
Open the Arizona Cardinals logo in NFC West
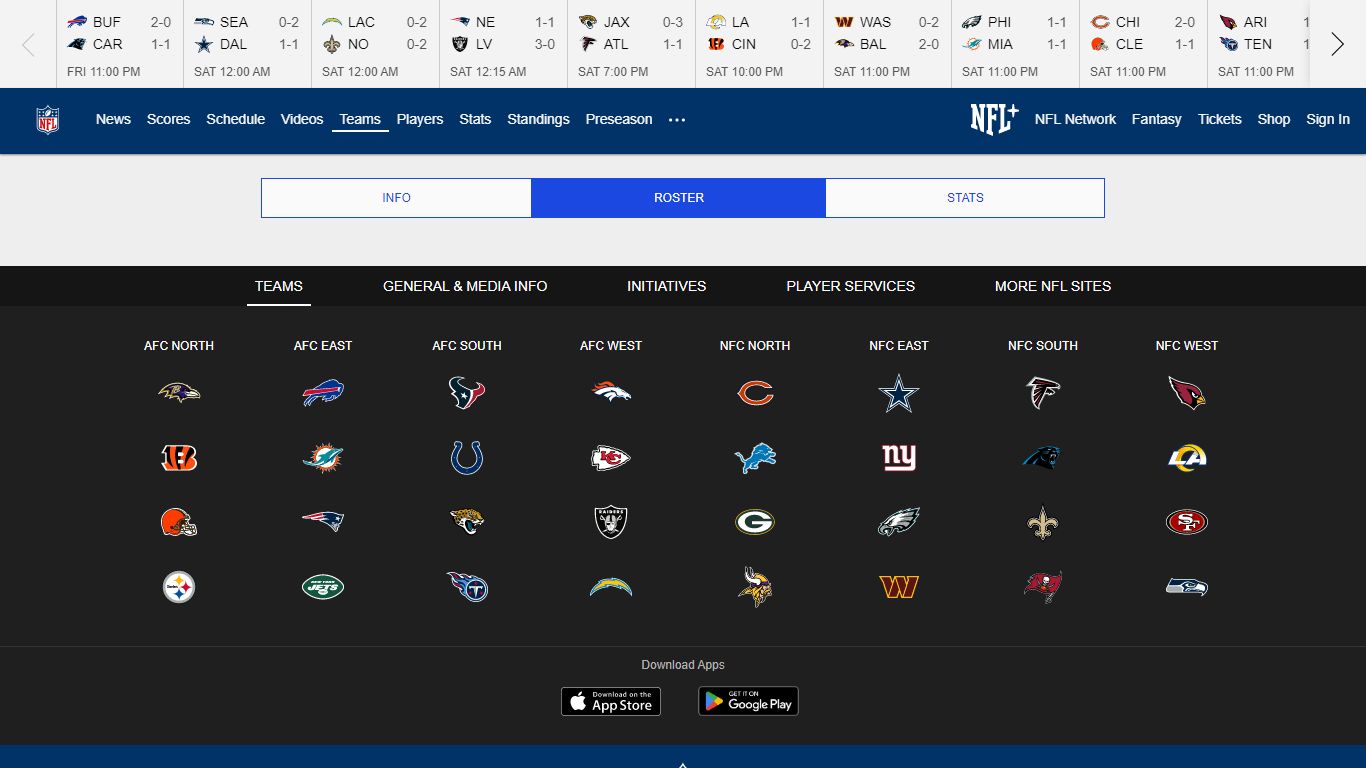click(x=1187, y=393)
